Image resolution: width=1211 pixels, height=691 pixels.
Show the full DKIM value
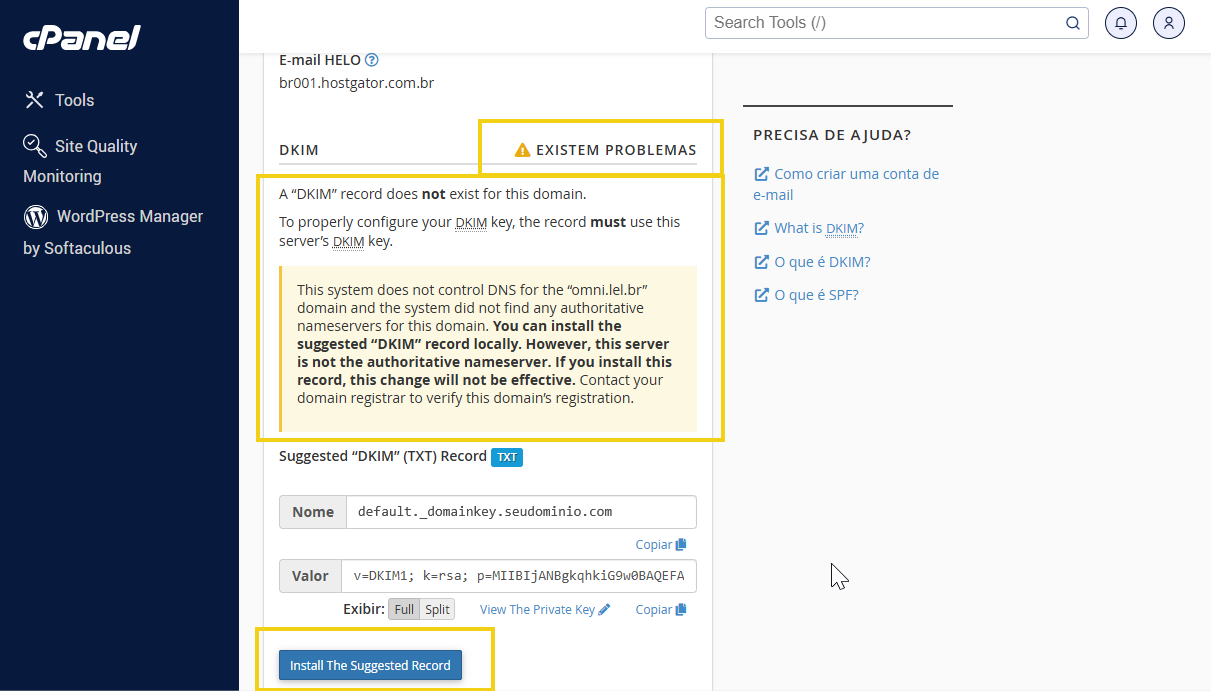pyautogui.click(x=404, y=609)
